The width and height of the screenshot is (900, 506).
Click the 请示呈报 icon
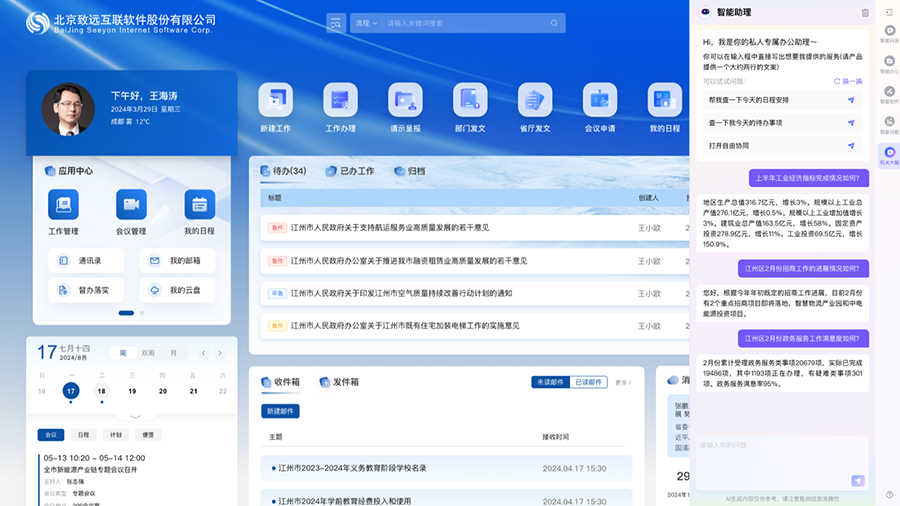point(405,100)
